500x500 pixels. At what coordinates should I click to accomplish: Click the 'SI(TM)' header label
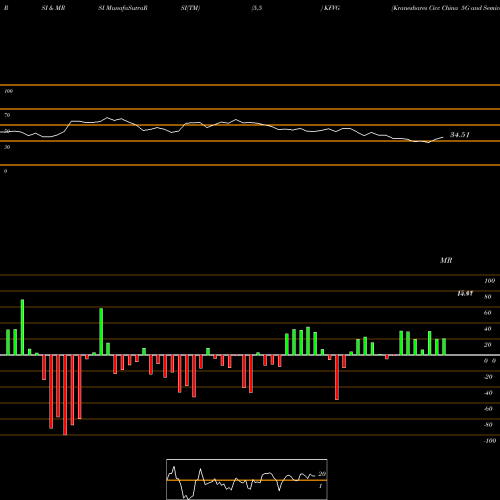tap(190, 8)
